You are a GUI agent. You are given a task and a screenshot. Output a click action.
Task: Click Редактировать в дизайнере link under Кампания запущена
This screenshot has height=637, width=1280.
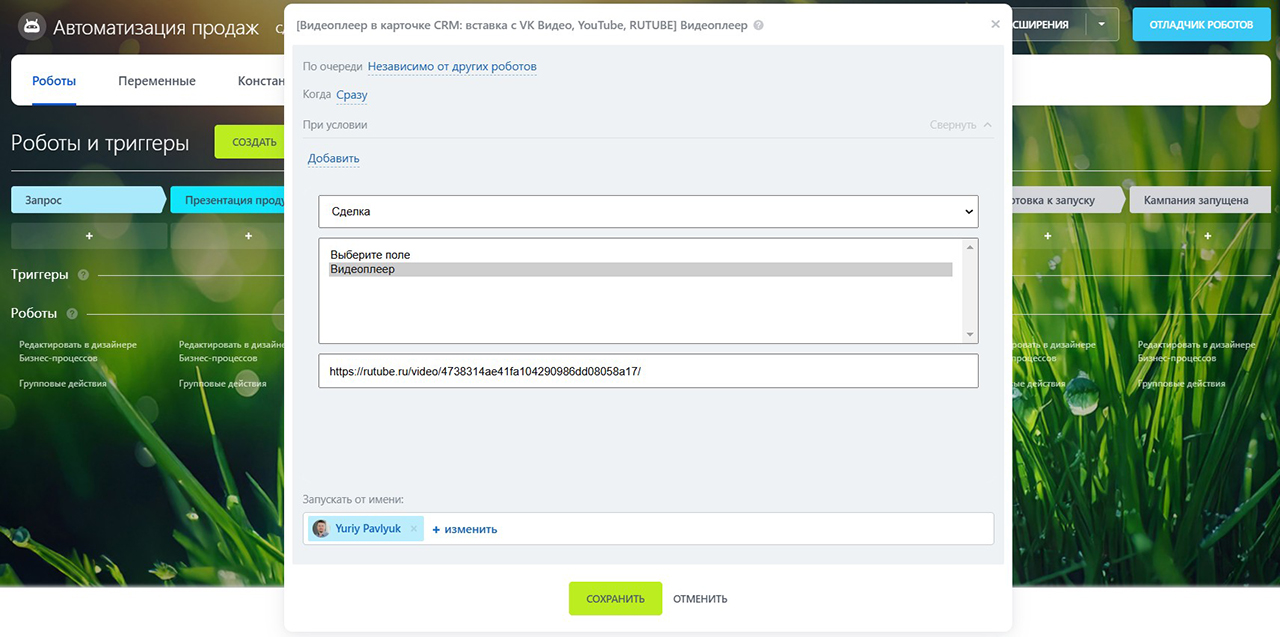(x=1197, y=351)
